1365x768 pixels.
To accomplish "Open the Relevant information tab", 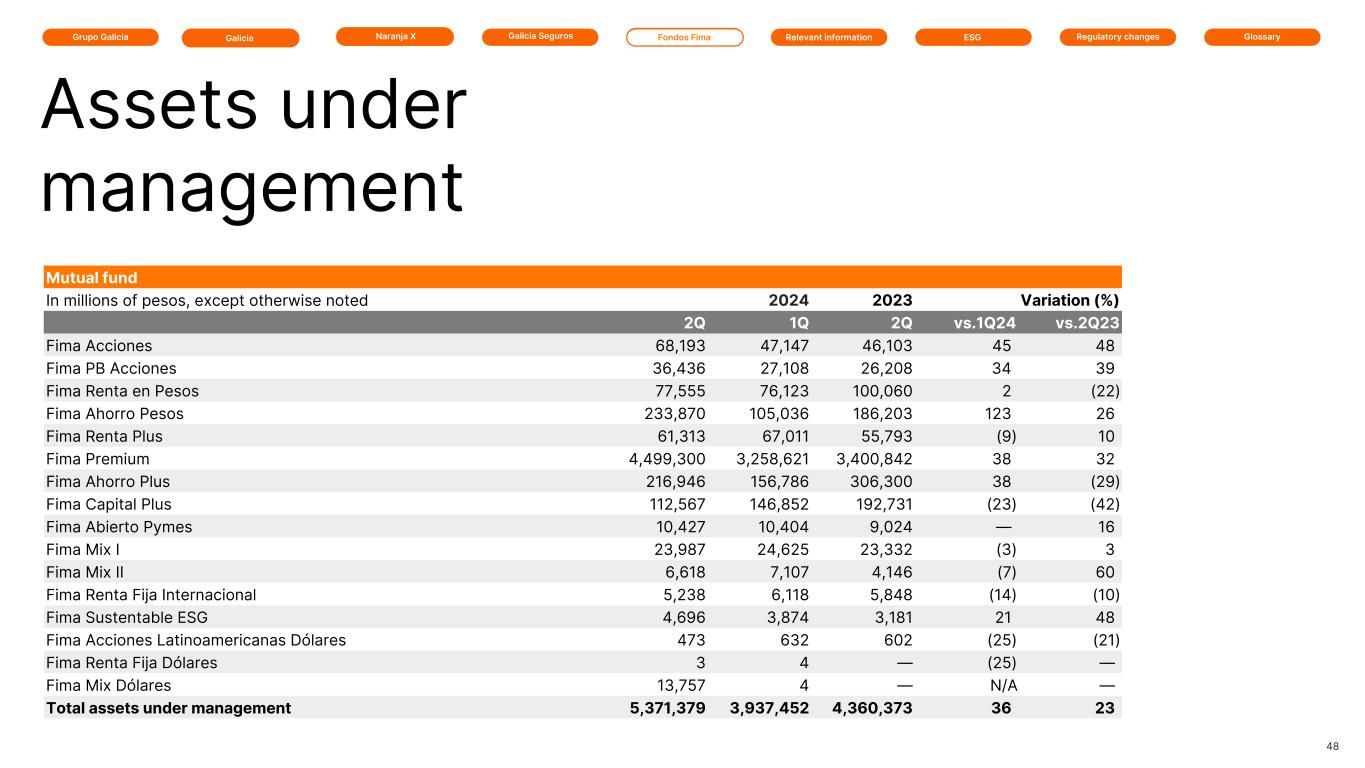I will pyautogui.click(x=828, y=37).
